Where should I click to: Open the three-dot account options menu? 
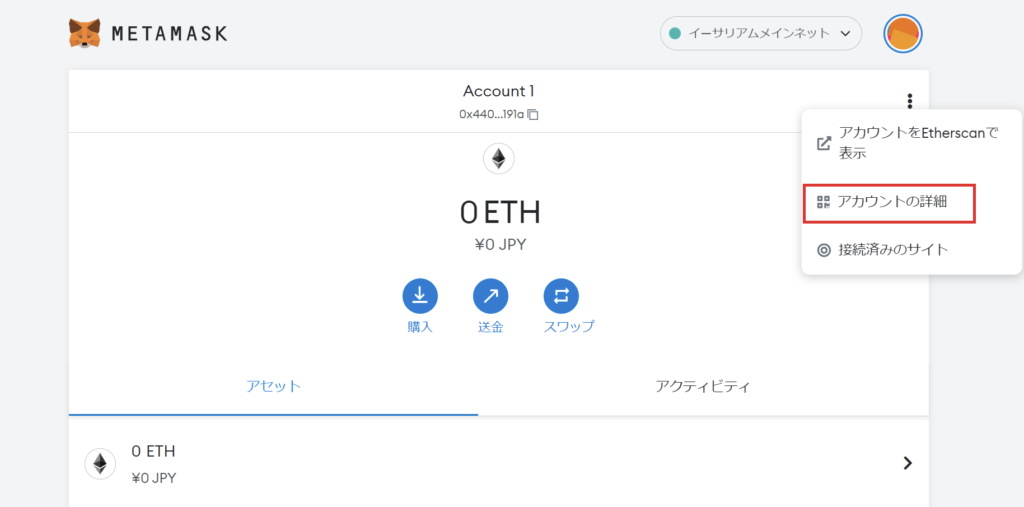pyautogui.click(x=909, y=101)
